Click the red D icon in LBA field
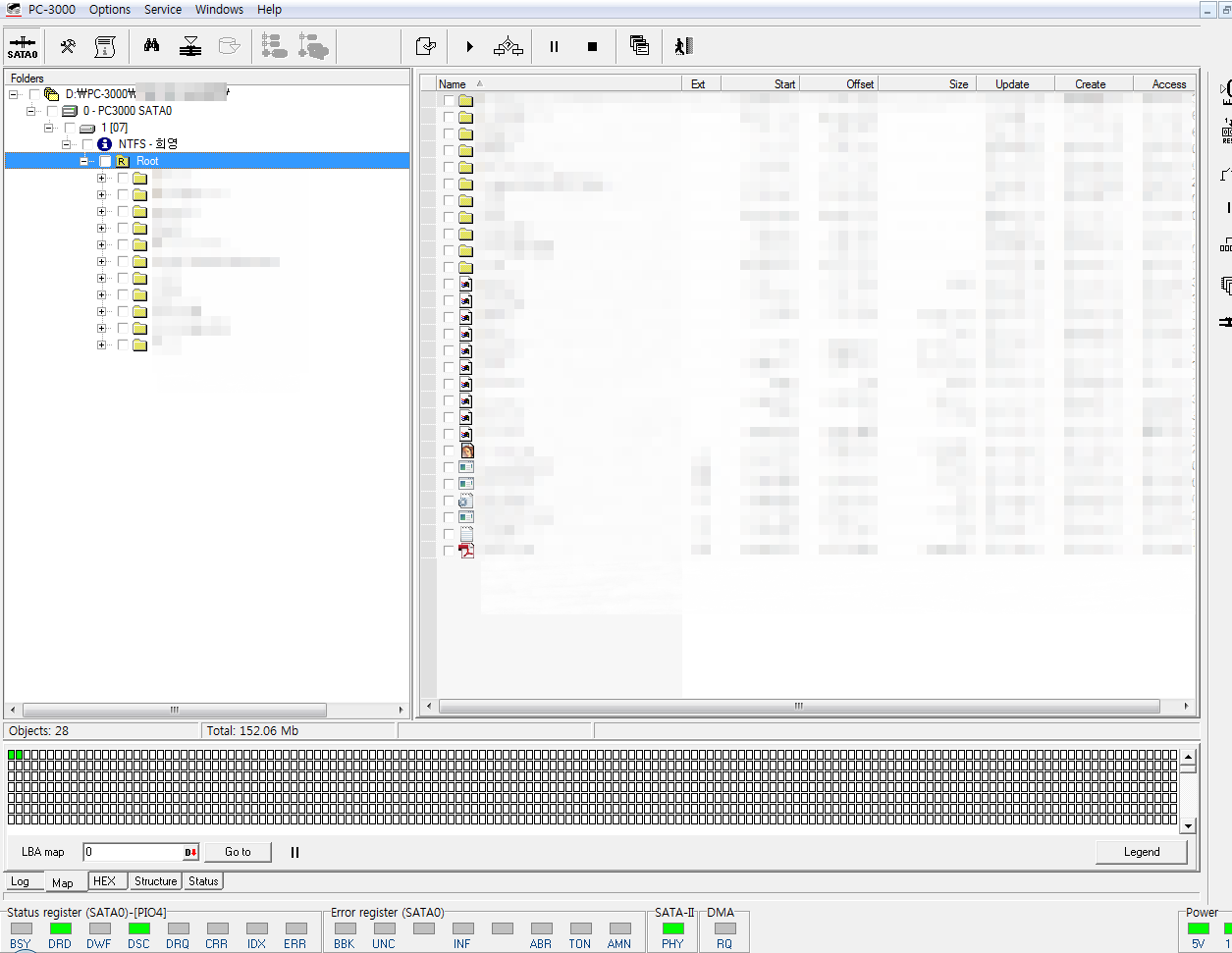 (x=191, y=852)
